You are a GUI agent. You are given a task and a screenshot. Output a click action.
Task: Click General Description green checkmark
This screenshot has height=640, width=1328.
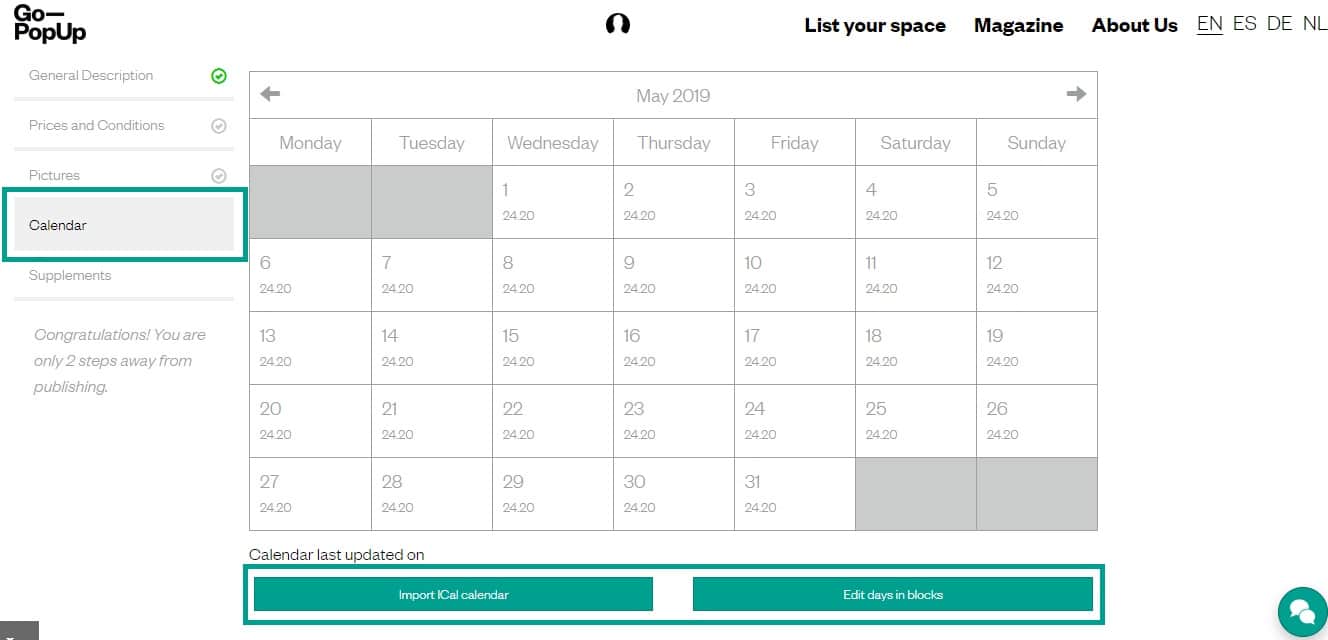pyautogui.click(x=219, y=76)
